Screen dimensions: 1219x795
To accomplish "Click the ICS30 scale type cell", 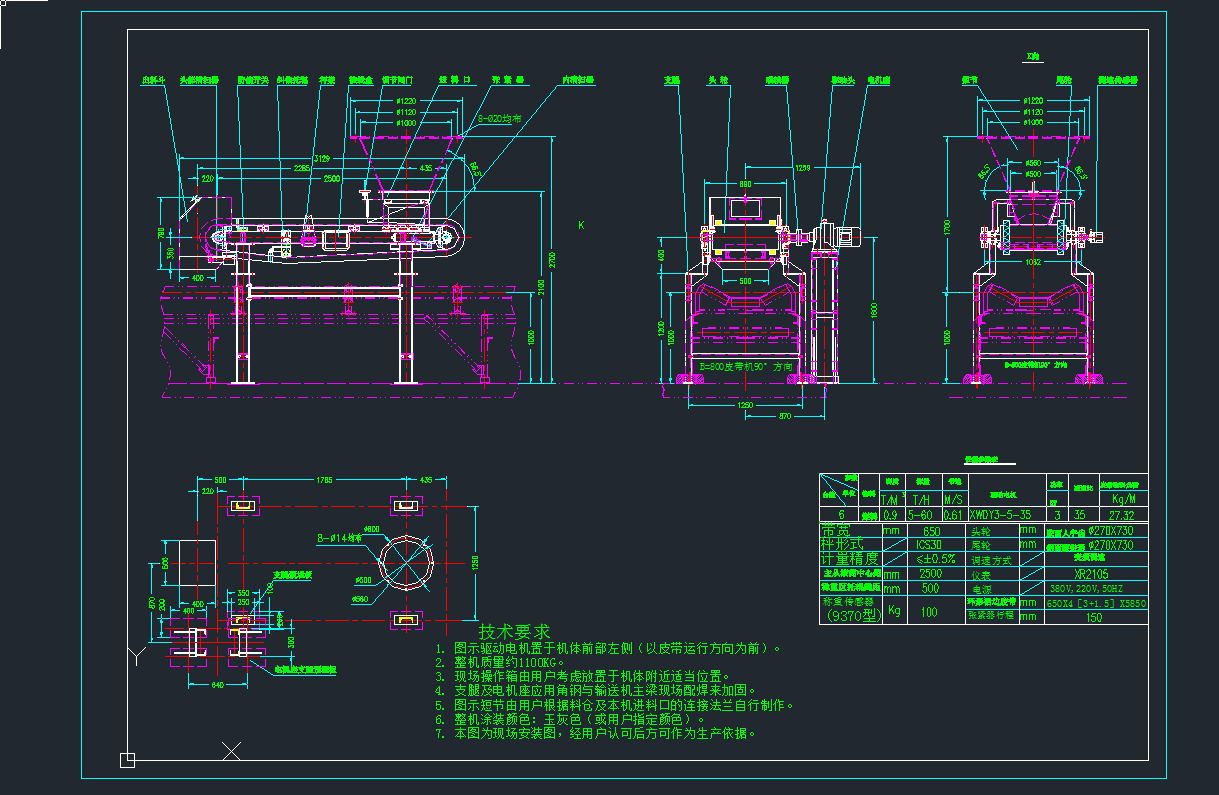I will point(929,545).
